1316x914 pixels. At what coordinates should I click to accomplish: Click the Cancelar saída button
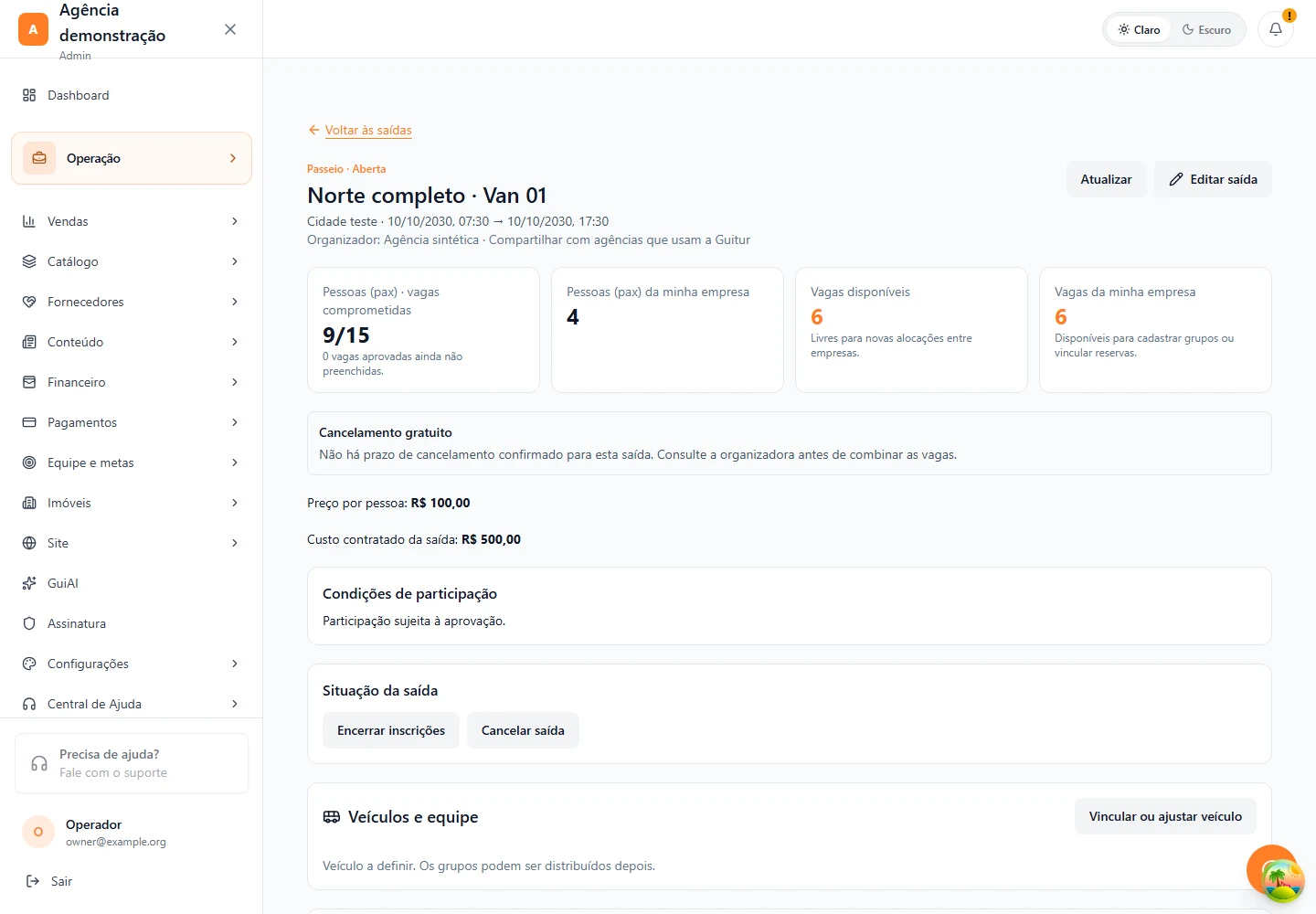[x=523, y=730]
